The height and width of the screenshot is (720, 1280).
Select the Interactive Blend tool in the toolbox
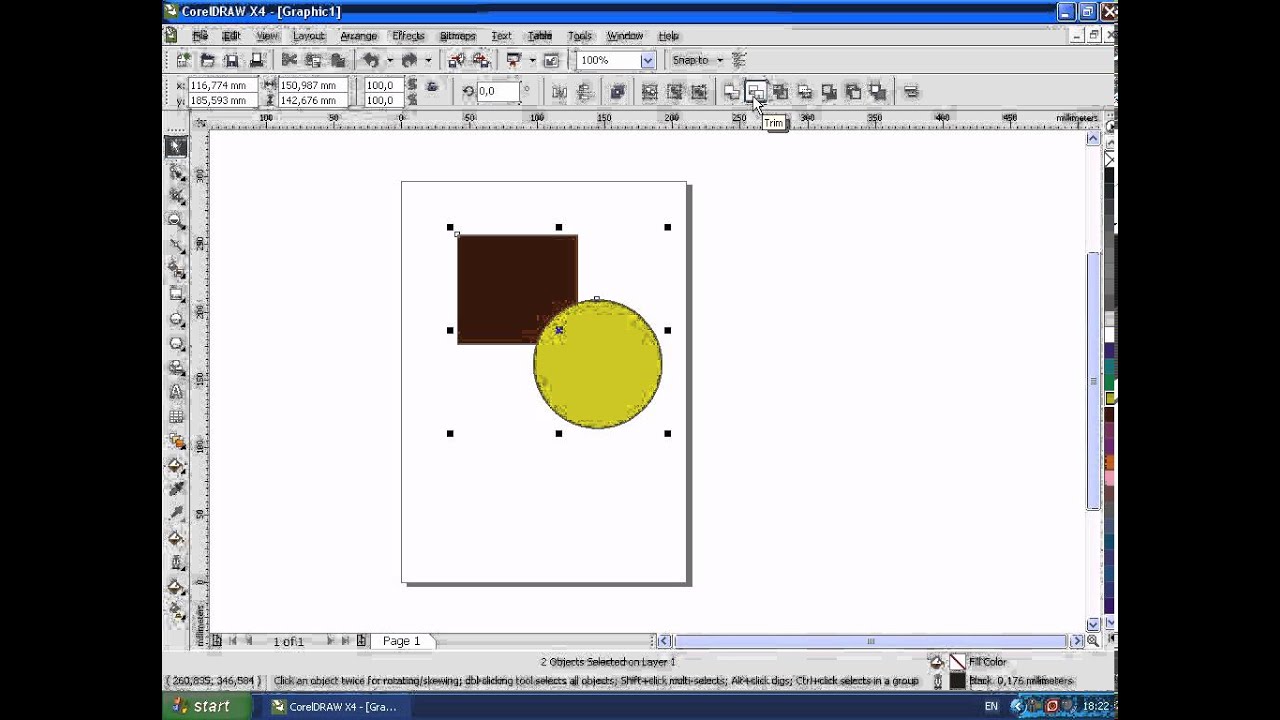[x=176, y=441]
